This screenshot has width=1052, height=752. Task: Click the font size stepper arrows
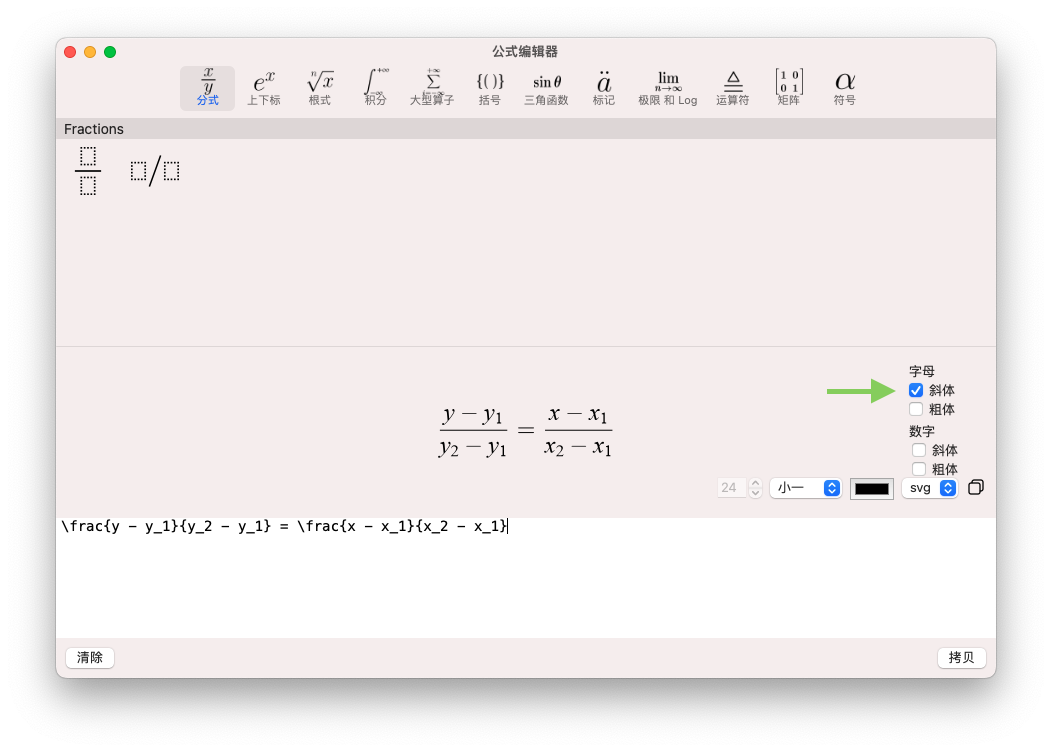[x=755, y=488]
